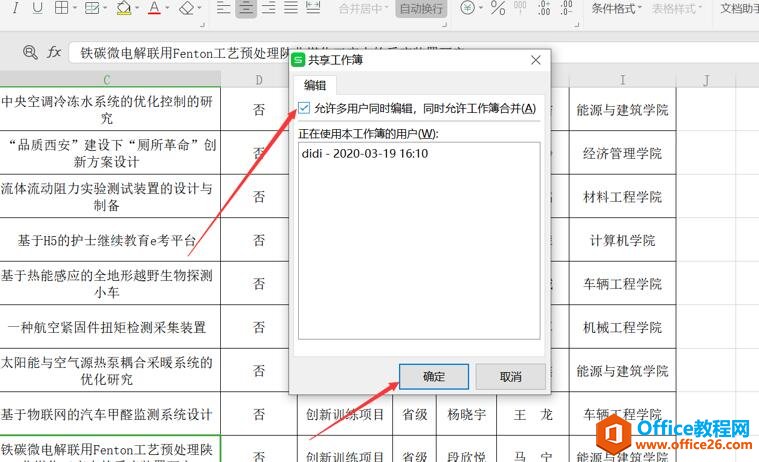759x462 pixels.
Task: Apply cell borders icon
Action: pos(61,8)
